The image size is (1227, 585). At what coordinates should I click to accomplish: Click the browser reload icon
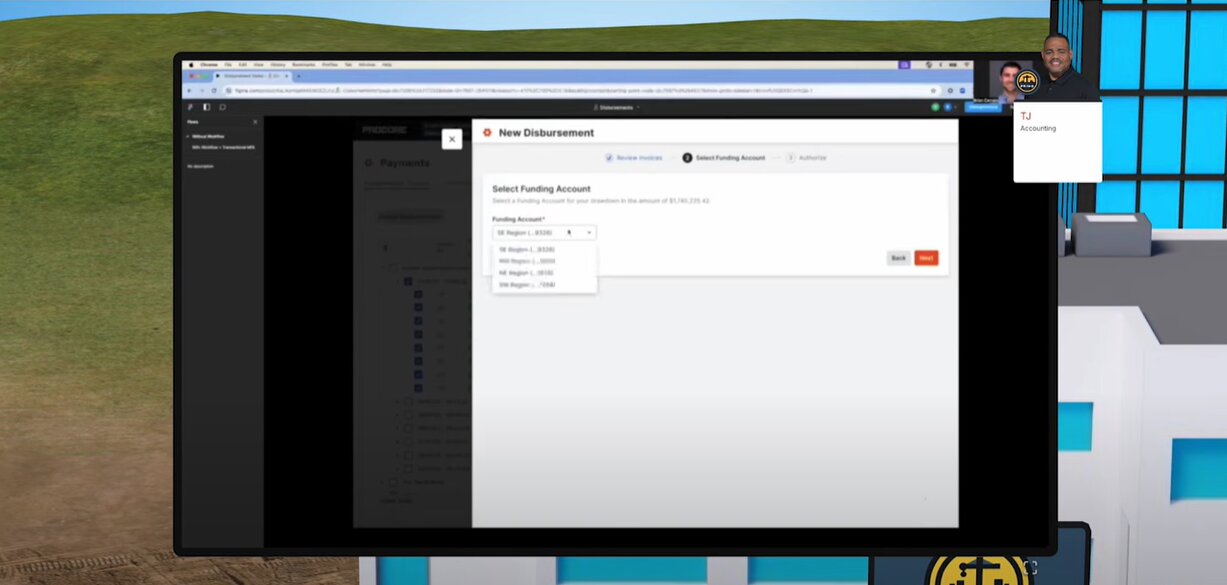(213, 90)
